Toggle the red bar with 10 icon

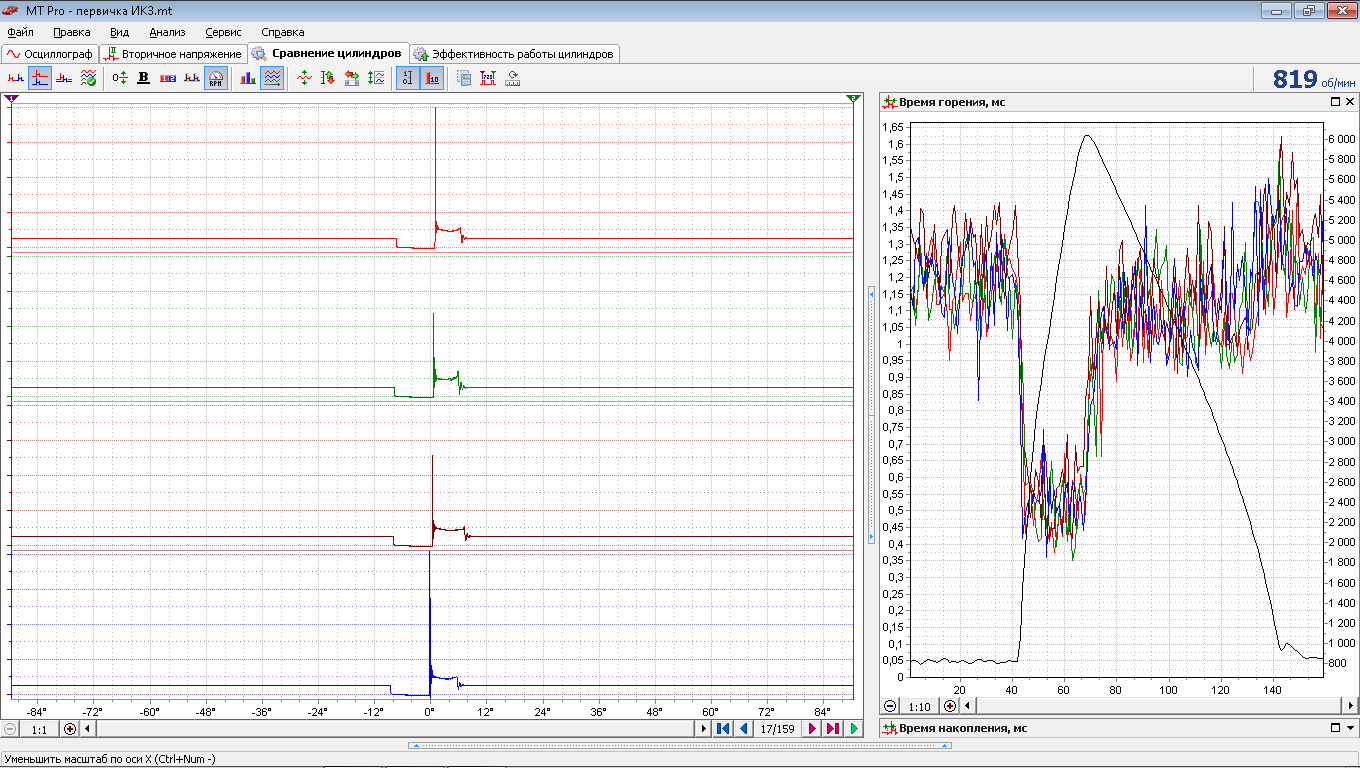(x=432, y=78)
